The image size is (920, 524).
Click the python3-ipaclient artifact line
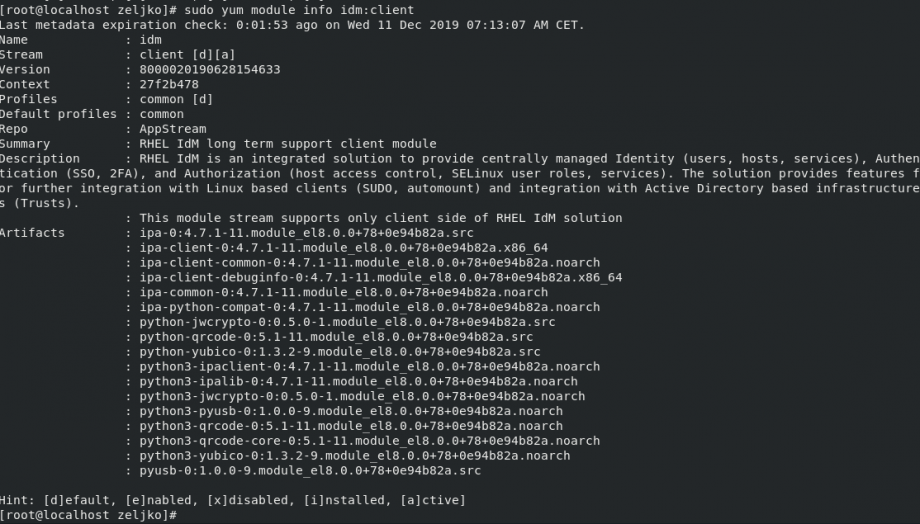pyautogui.click(x=369, y=366)
